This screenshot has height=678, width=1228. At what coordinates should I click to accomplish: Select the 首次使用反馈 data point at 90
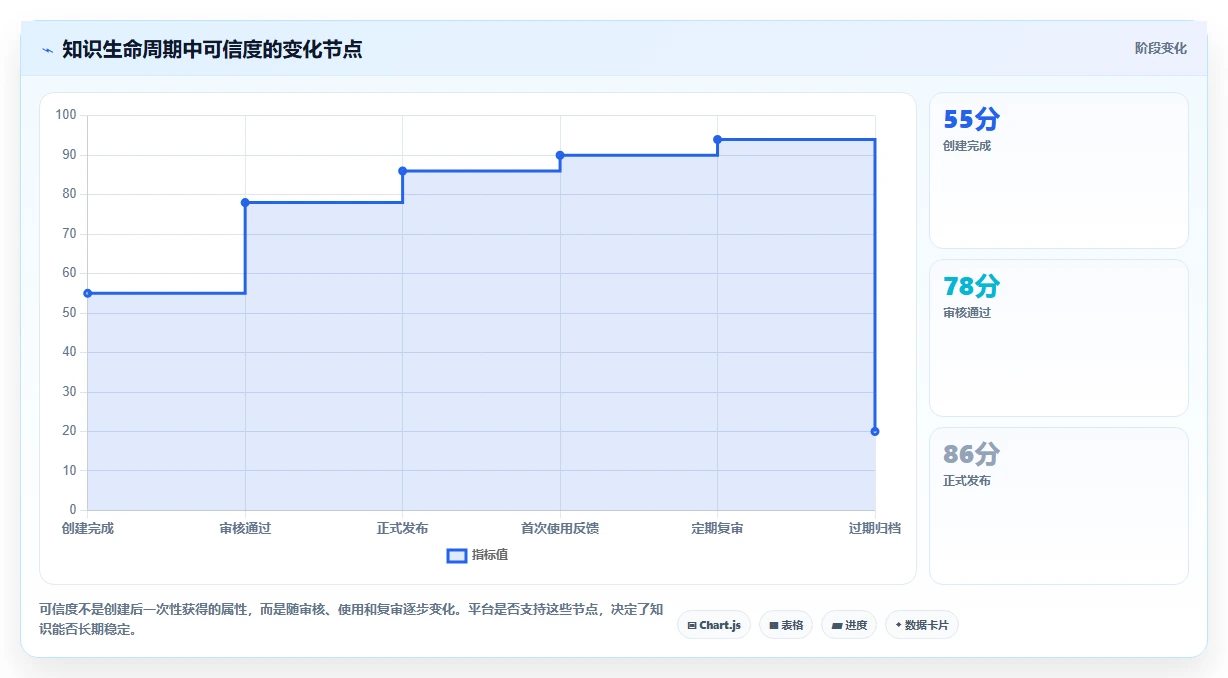(560, 155)
